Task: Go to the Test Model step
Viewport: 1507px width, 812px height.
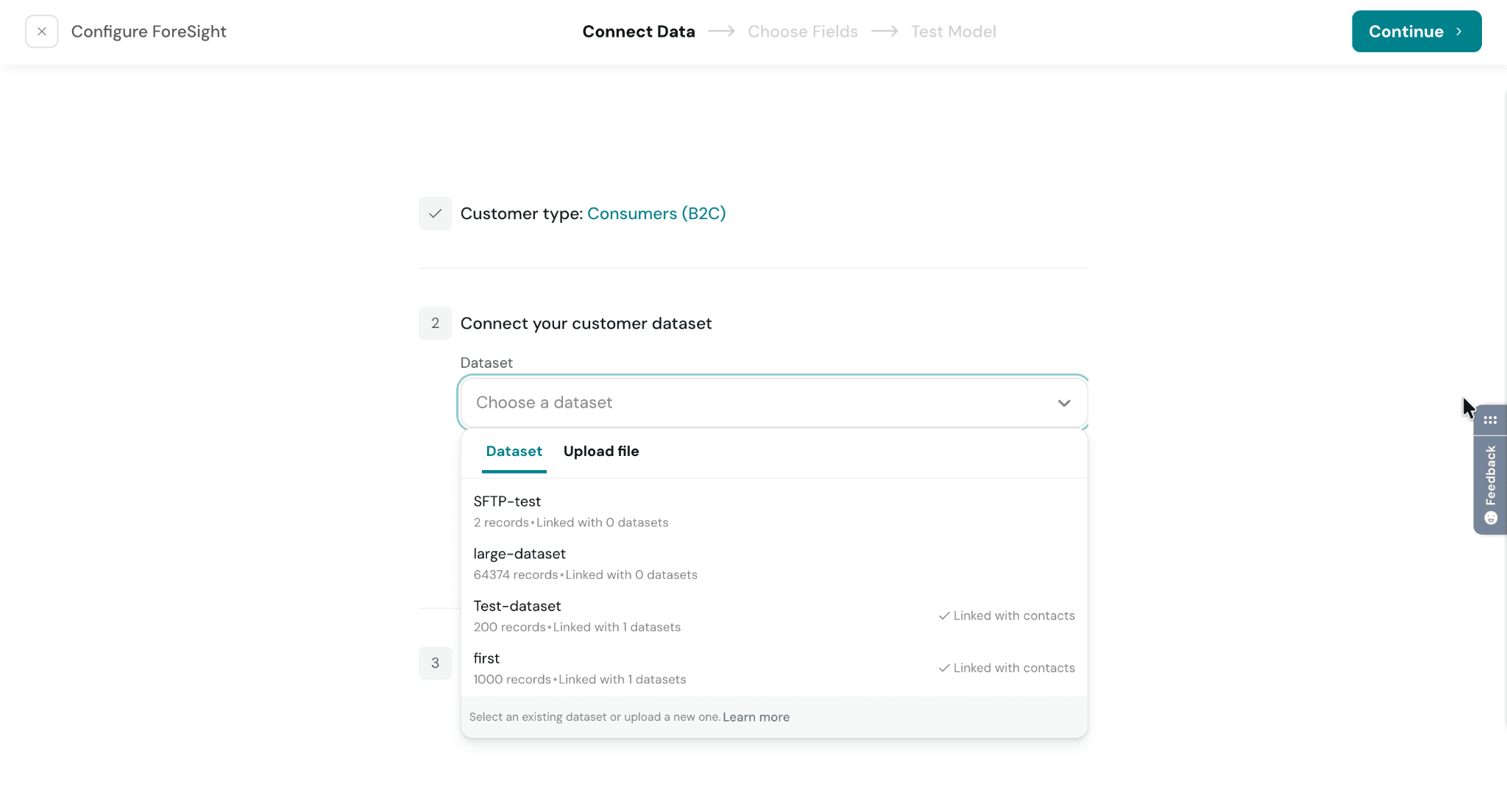Action: pyautogui.click(x=954, y=32)
